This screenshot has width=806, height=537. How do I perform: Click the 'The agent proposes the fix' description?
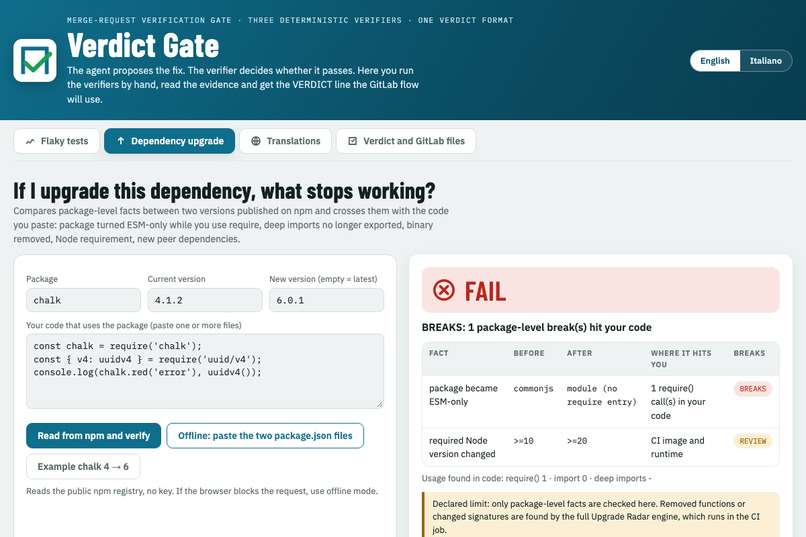click(x=243, y=85)
